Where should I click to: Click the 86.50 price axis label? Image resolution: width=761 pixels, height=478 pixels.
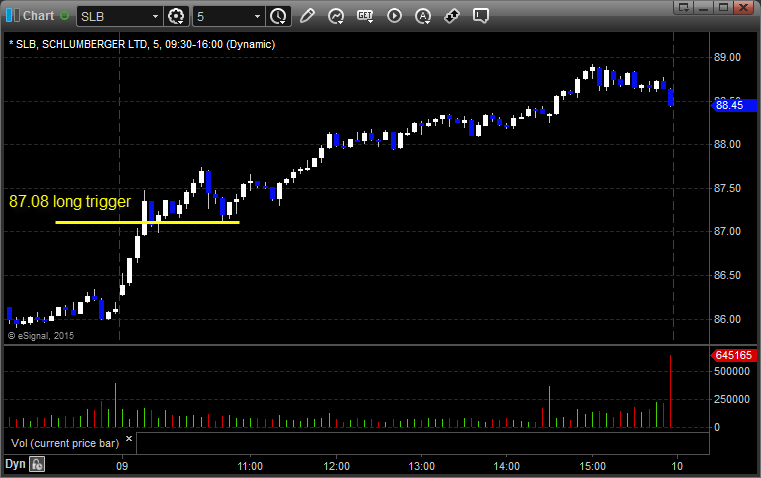coord(728,275)
